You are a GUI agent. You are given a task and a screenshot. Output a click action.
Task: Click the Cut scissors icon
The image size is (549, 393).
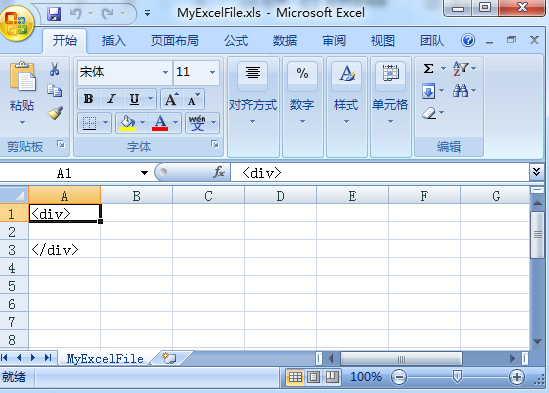pos(54,69)
